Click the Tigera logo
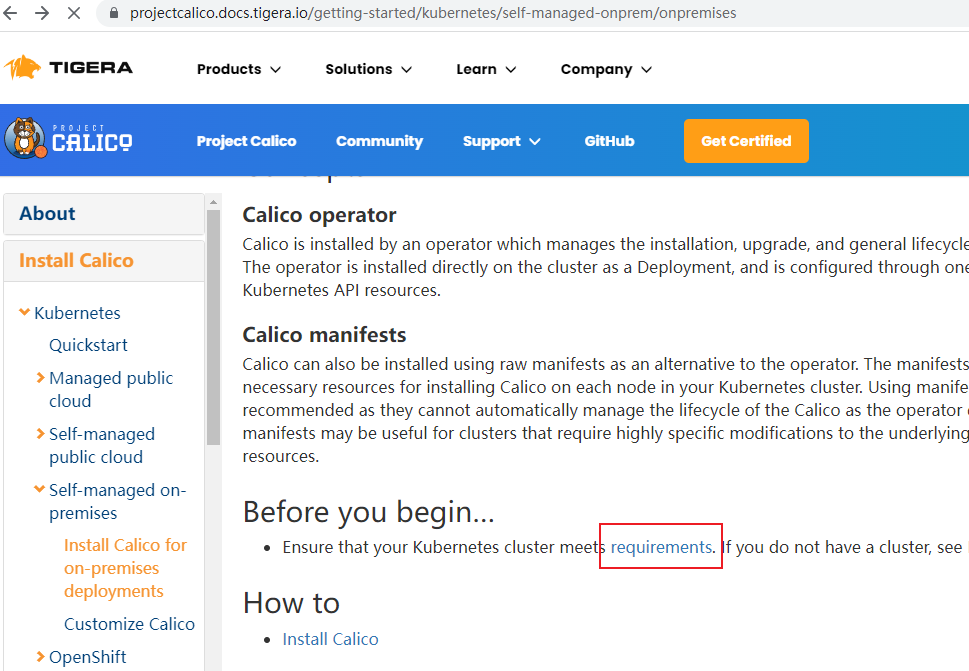969x671 pixels. tap(68, 68)
